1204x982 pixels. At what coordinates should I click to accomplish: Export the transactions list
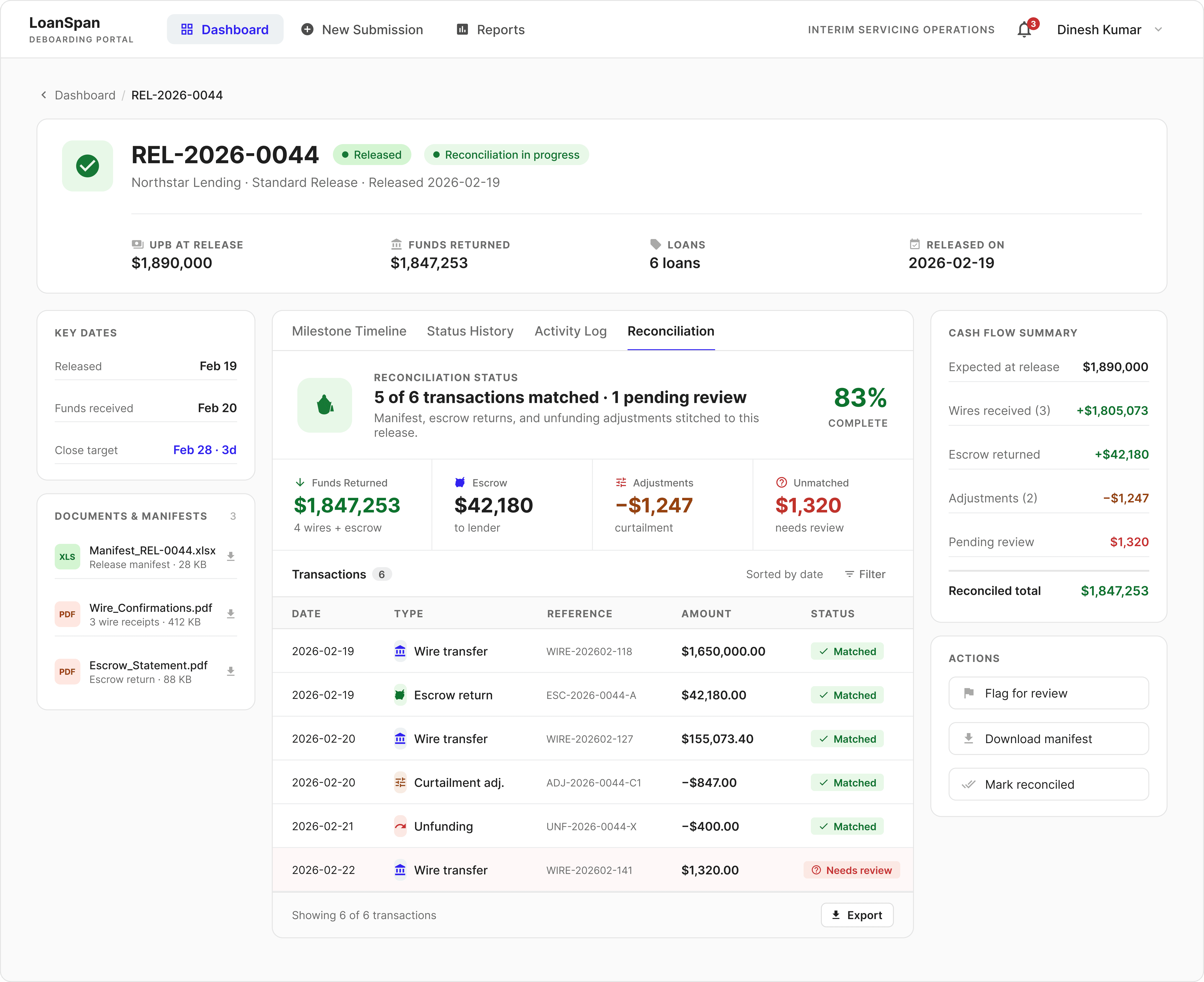pyautogui.click(x=857, y=915)
